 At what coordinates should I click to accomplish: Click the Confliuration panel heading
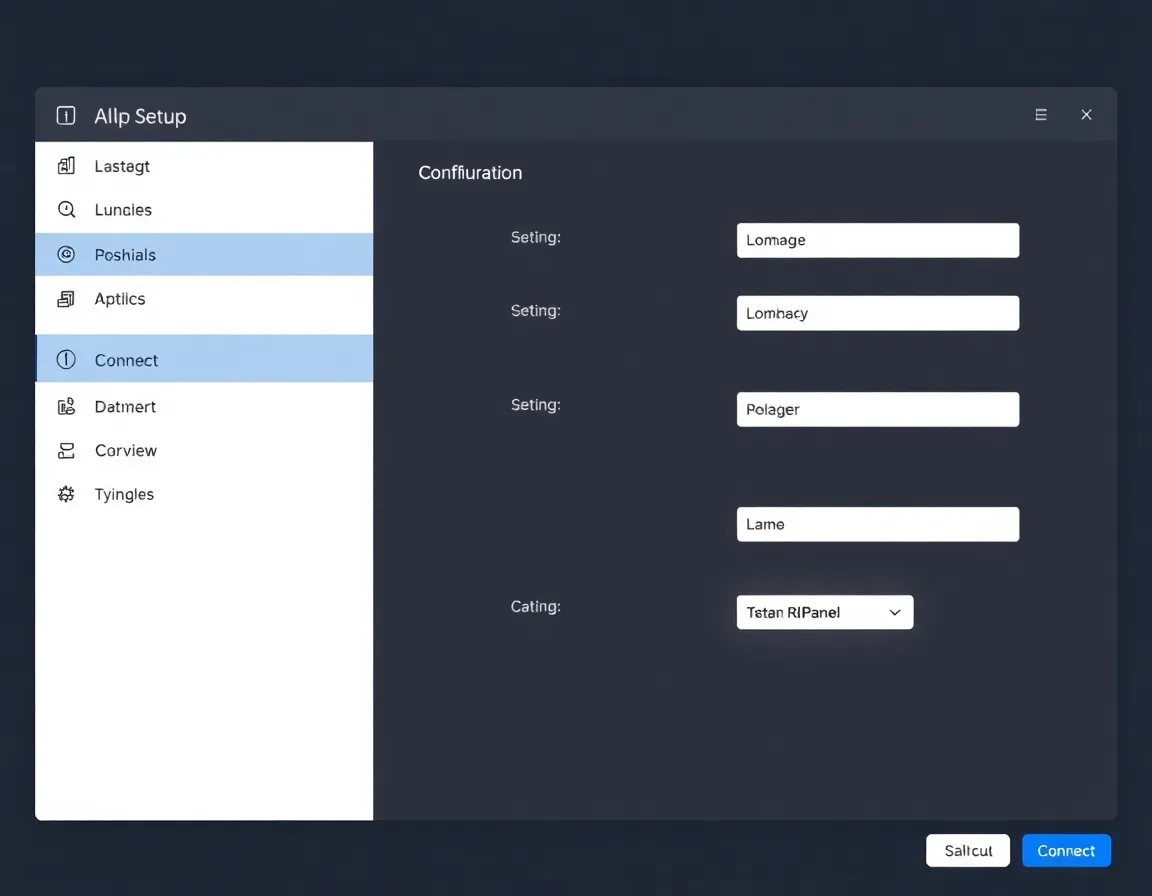[470, 172]
